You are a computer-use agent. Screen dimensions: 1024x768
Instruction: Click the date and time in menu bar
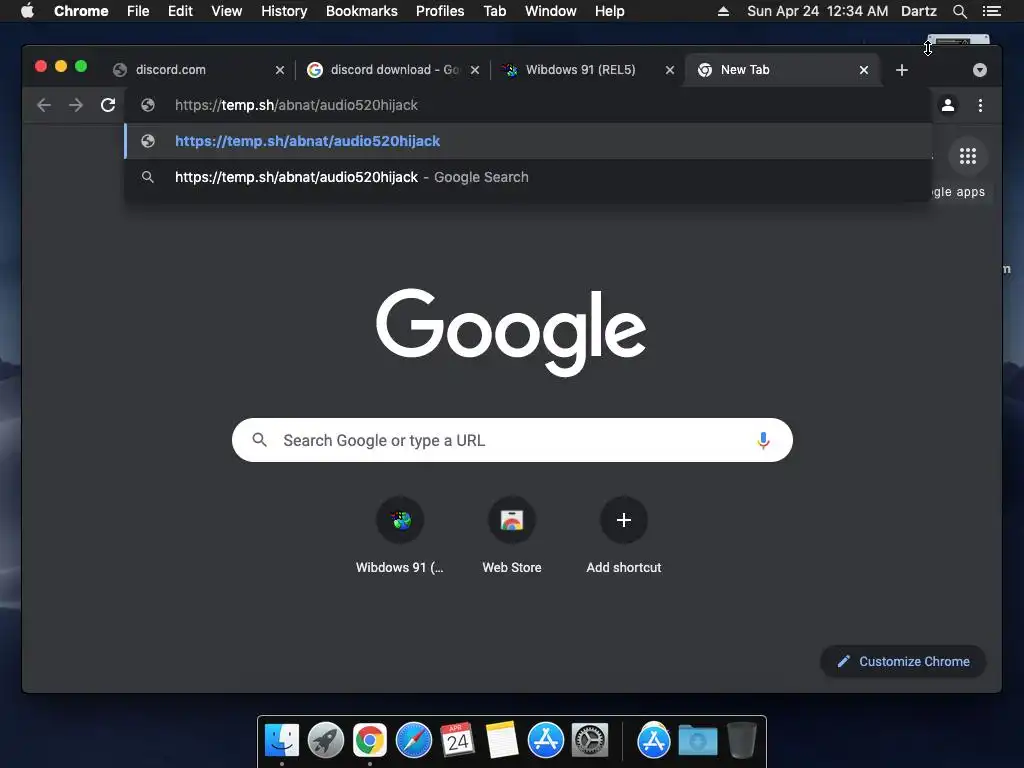817,11
